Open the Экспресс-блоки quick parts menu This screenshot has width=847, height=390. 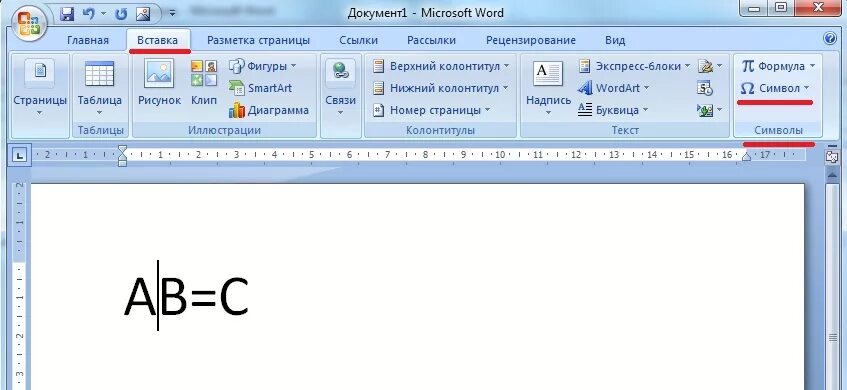[634, 66]
